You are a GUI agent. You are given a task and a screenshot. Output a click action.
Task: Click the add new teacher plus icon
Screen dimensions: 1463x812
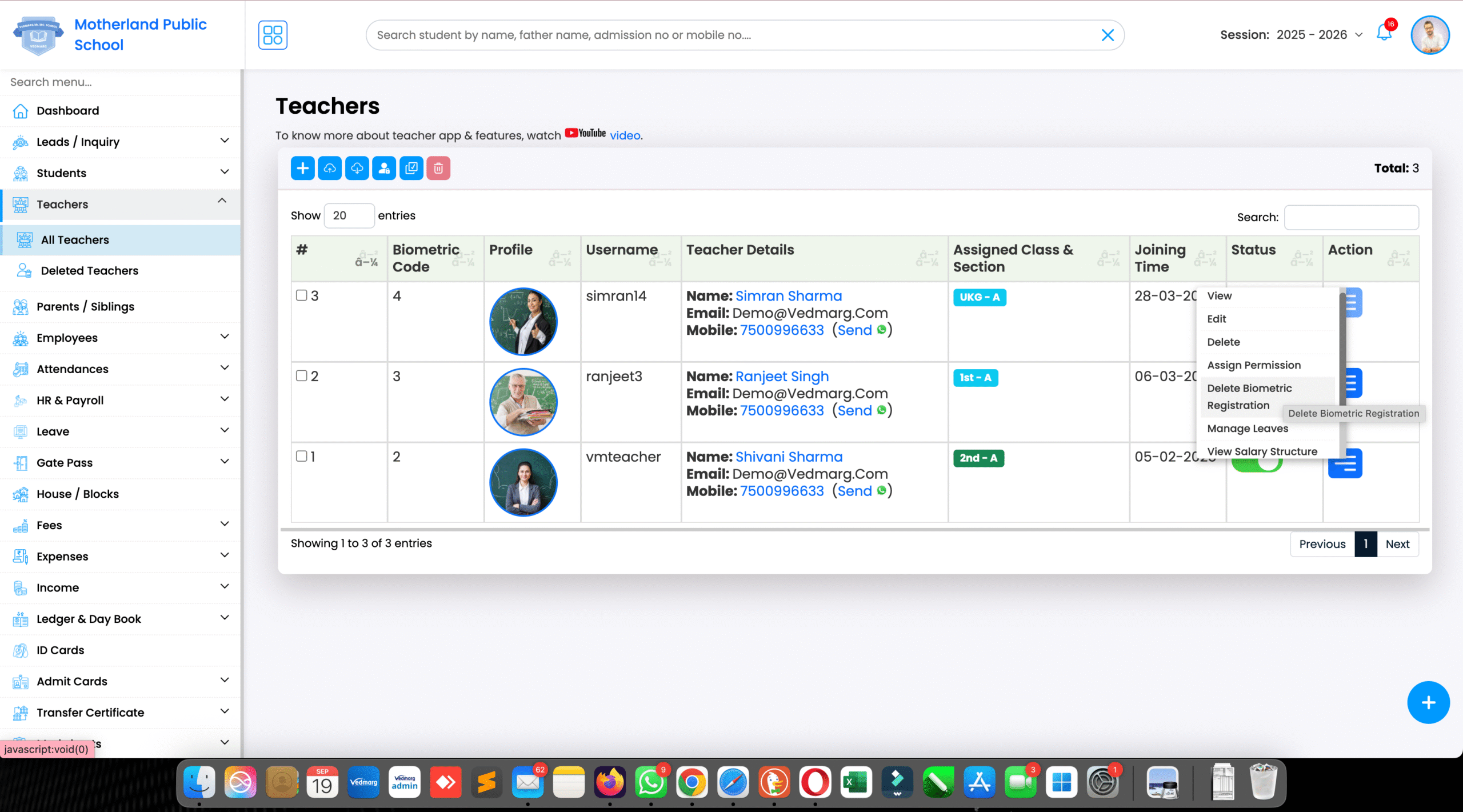click(x=302, y=168)
